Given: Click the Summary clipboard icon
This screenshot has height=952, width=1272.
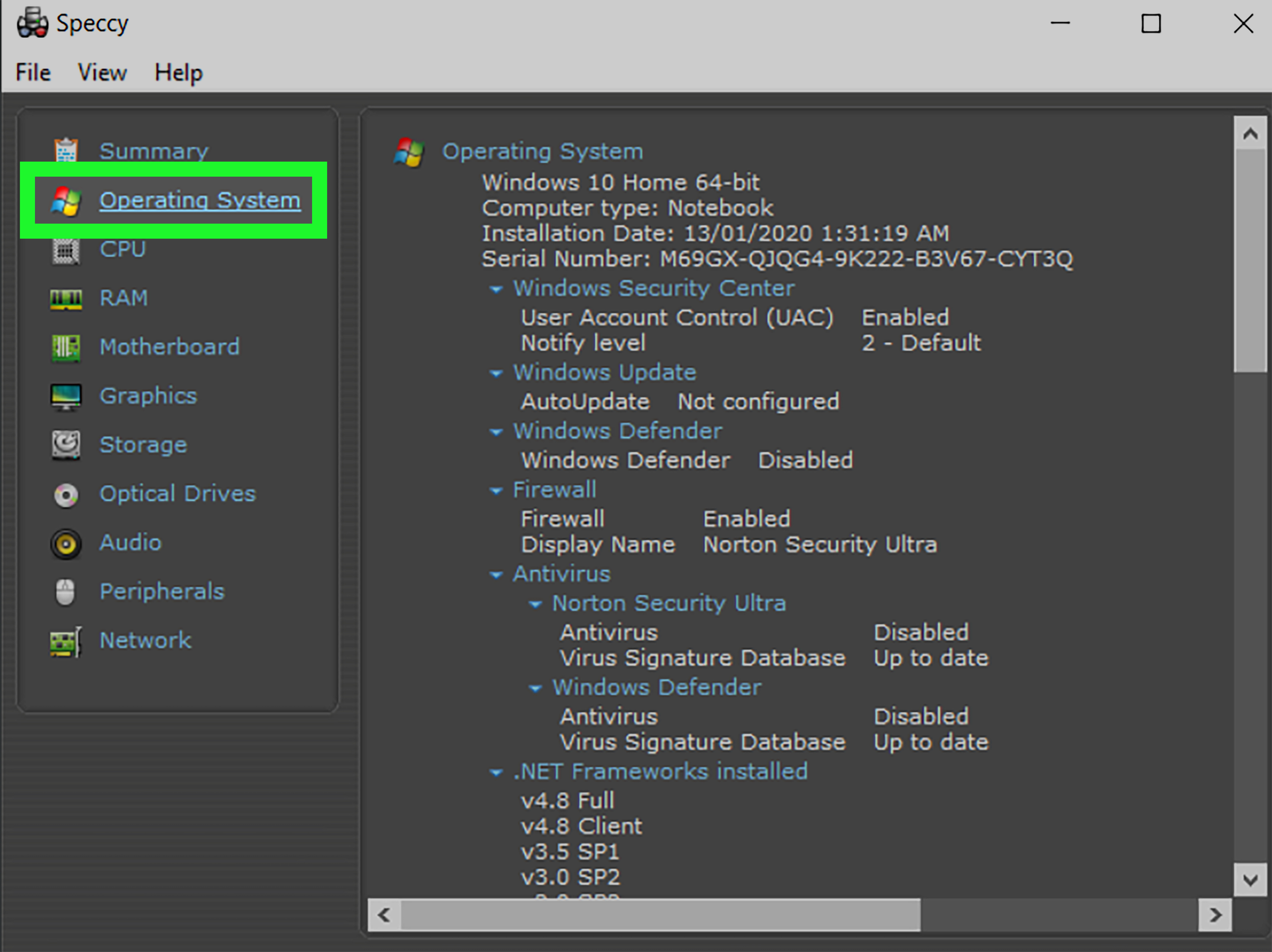Looking at the screenshot, I should [66, 151].
